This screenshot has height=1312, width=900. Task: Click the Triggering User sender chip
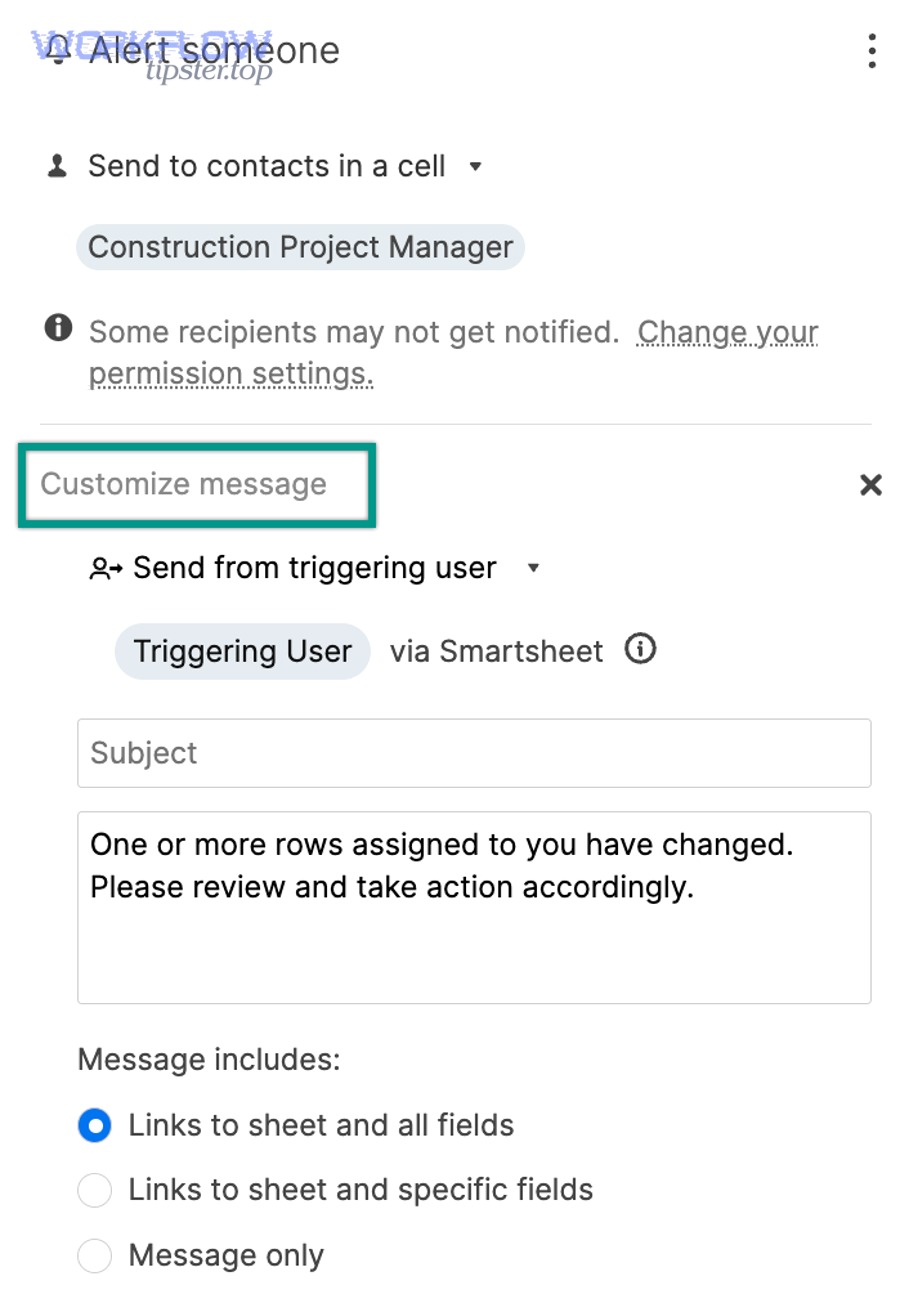[x=241, y=650]
